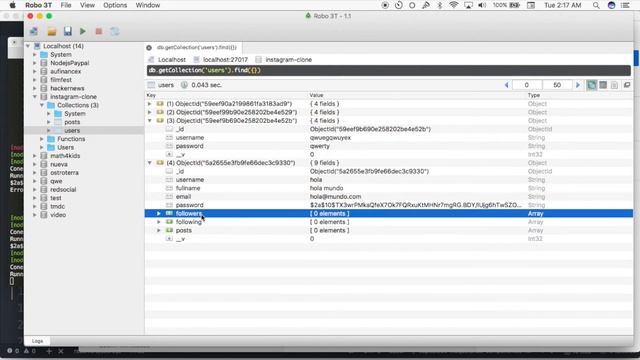Expand the followers array field
Screen dimensions: 640x360
point(159,213)
